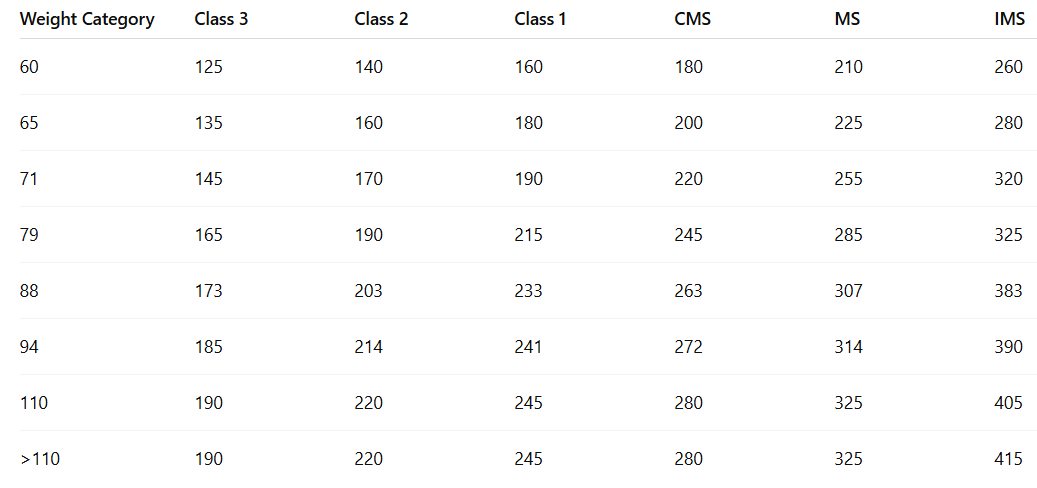Click the MS column header

point(847,19)
